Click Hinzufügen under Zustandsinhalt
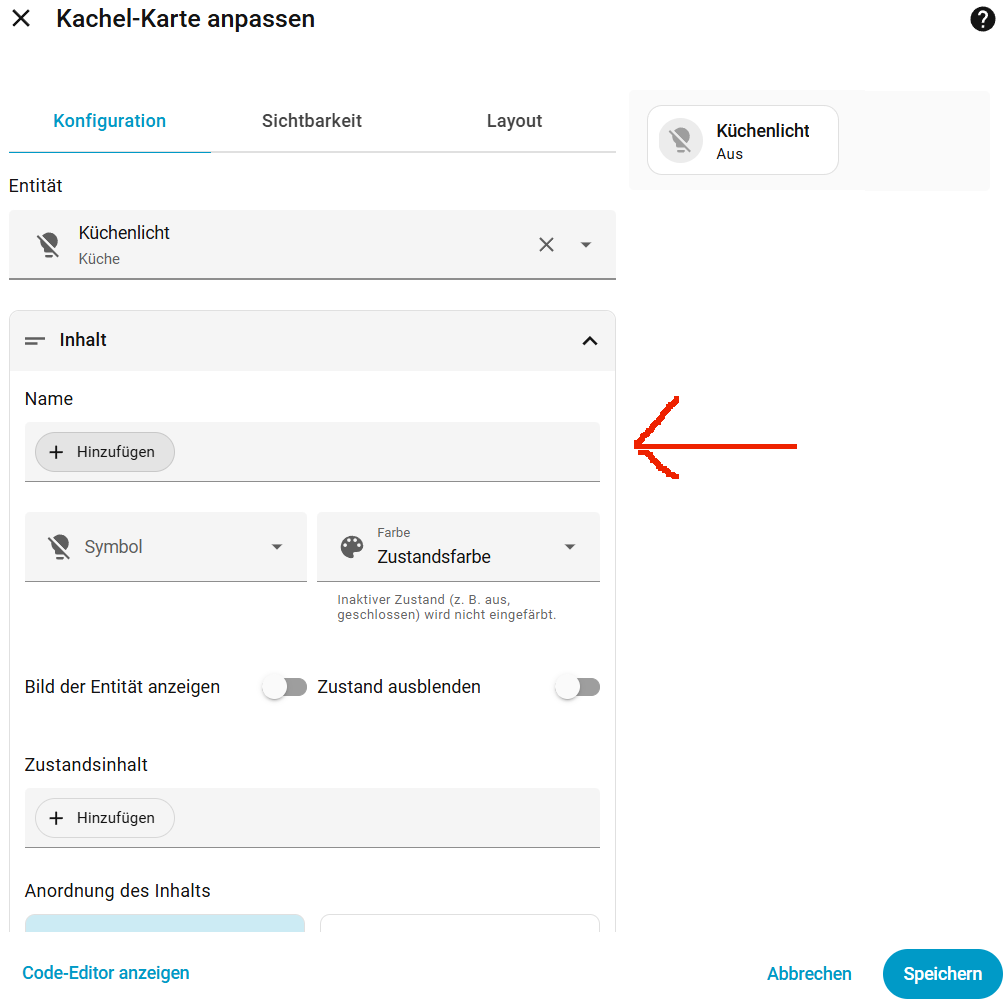This screenshot has width=1003, height=1006. tap(105, 818)
